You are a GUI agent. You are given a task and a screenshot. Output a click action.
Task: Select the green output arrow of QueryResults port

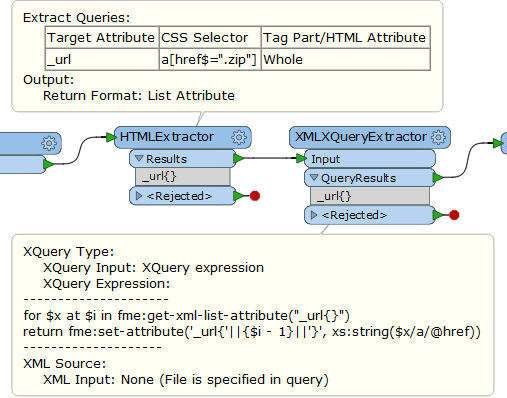438,178
